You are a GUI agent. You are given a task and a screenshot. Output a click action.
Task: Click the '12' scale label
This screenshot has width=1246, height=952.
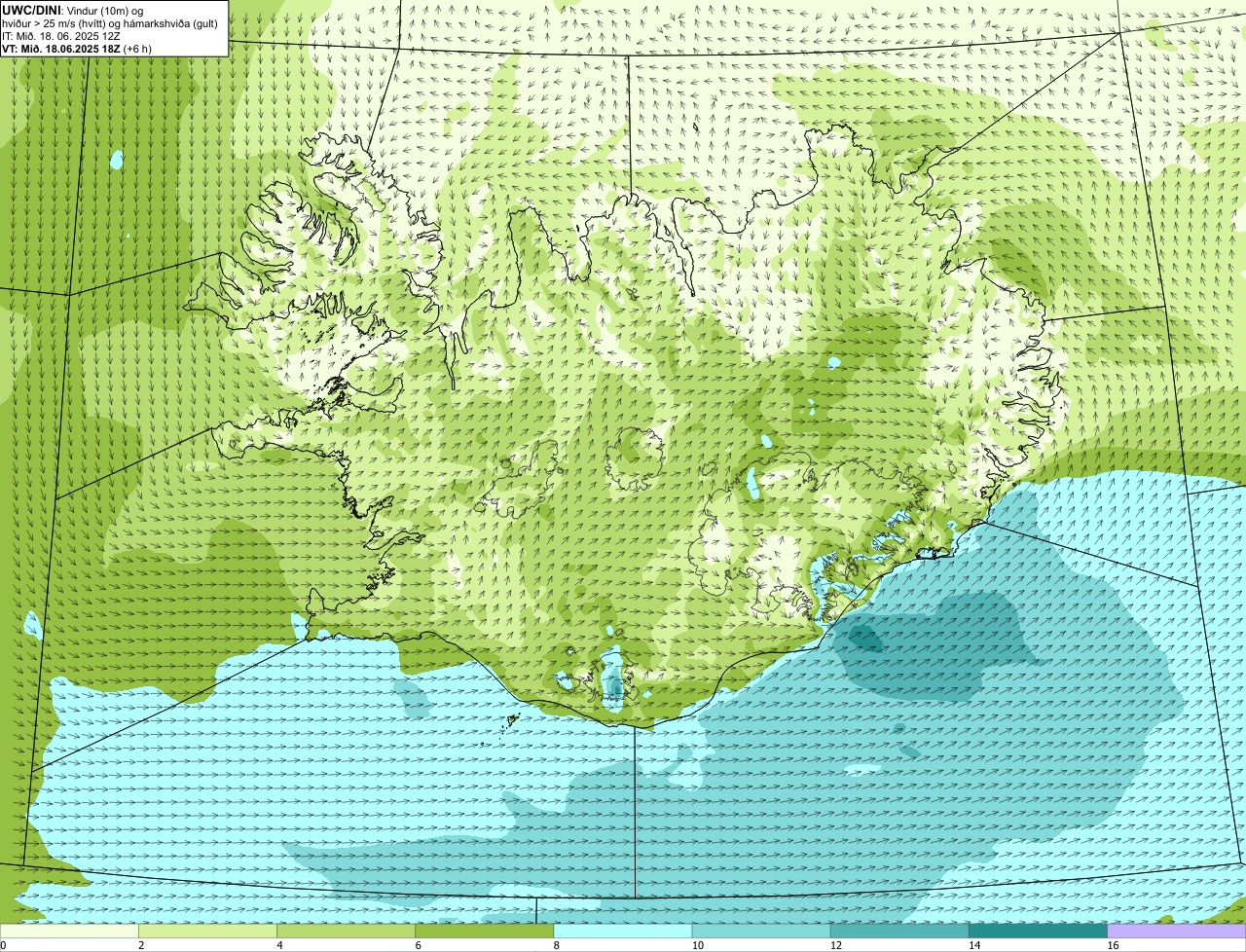(836, 945)
